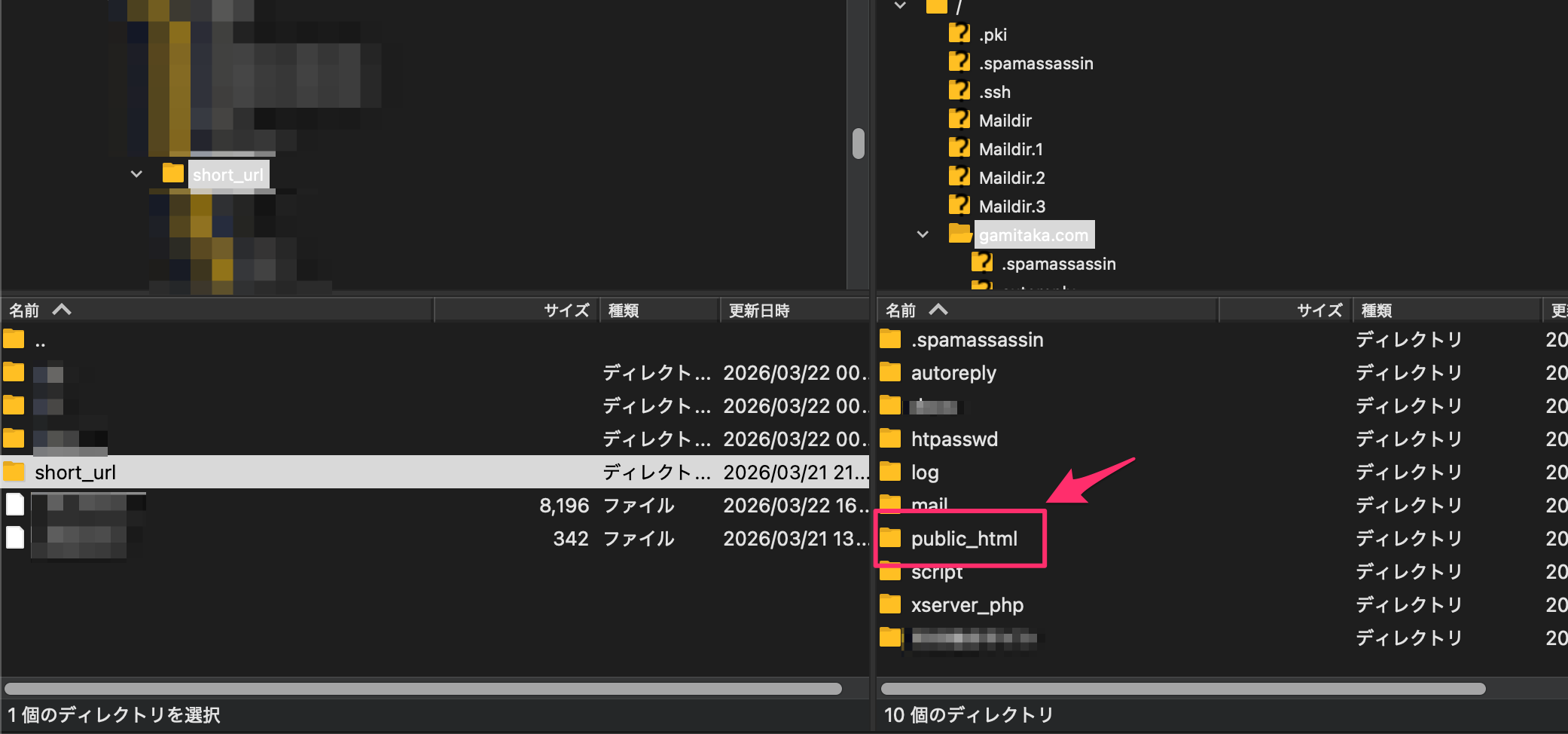Select the autoreply directory icon
Screen dimensions: 1568x734
point(890,372)
